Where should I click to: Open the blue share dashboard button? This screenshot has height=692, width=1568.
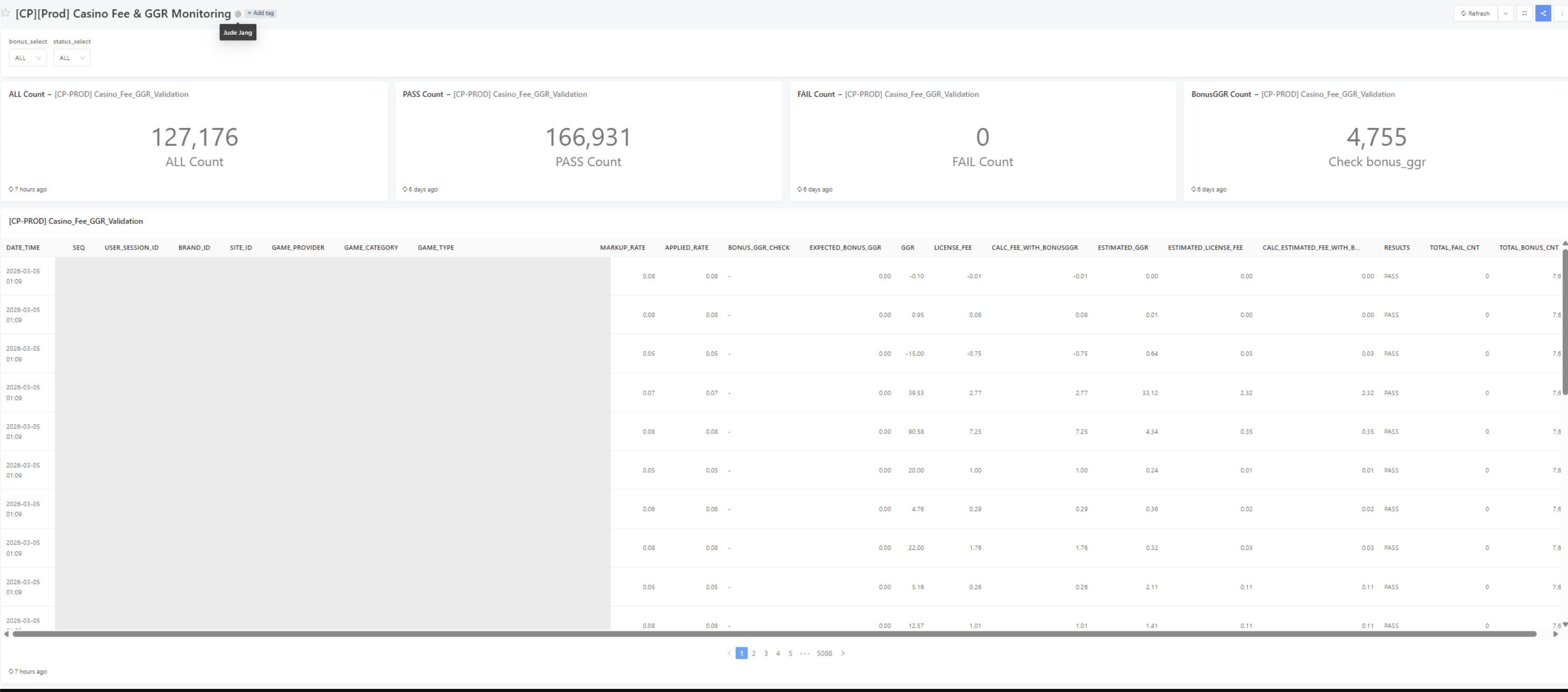(1543, 13)
